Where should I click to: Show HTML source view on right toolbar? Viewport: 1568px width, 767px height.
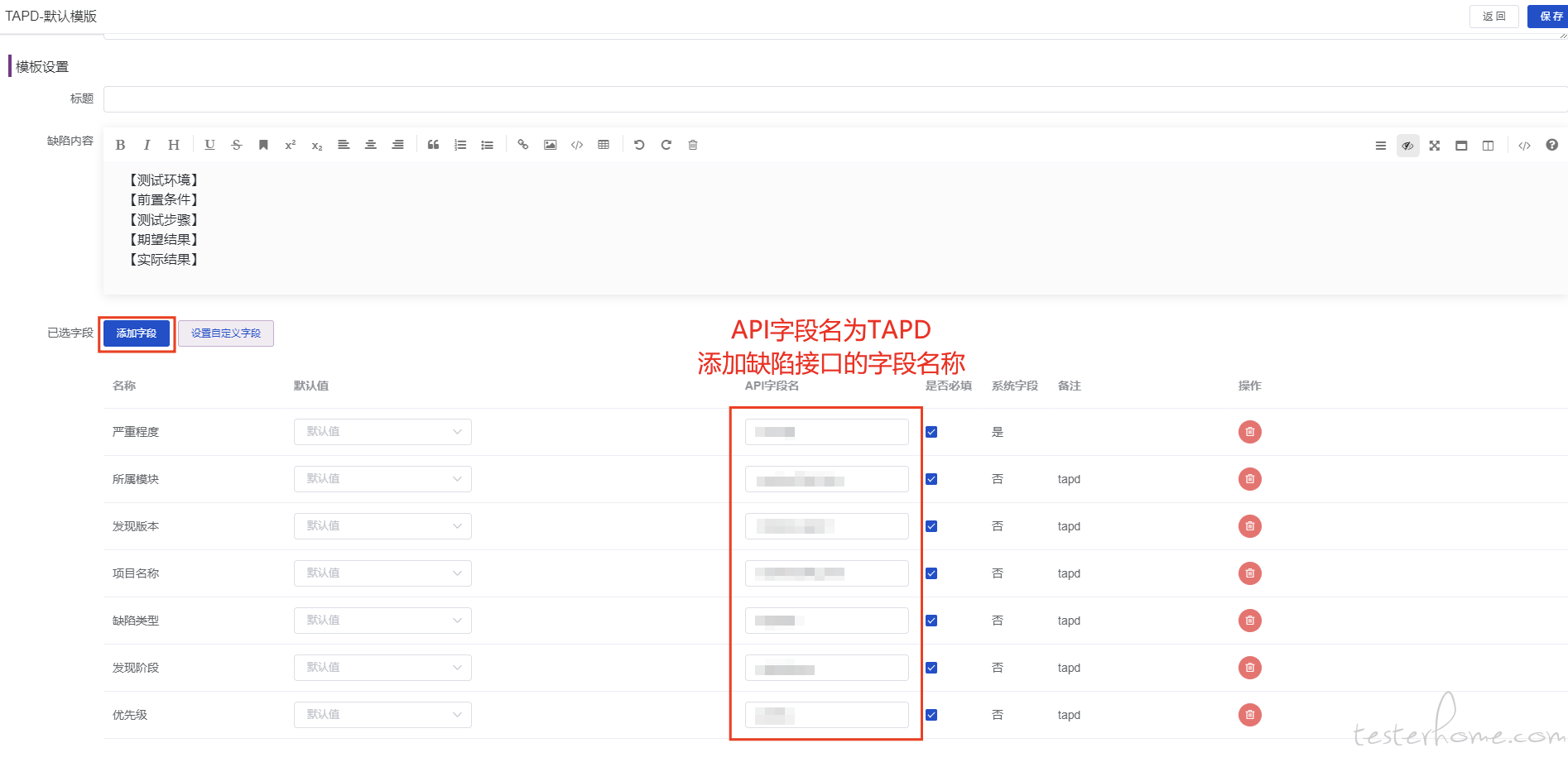coord(1524,146)
